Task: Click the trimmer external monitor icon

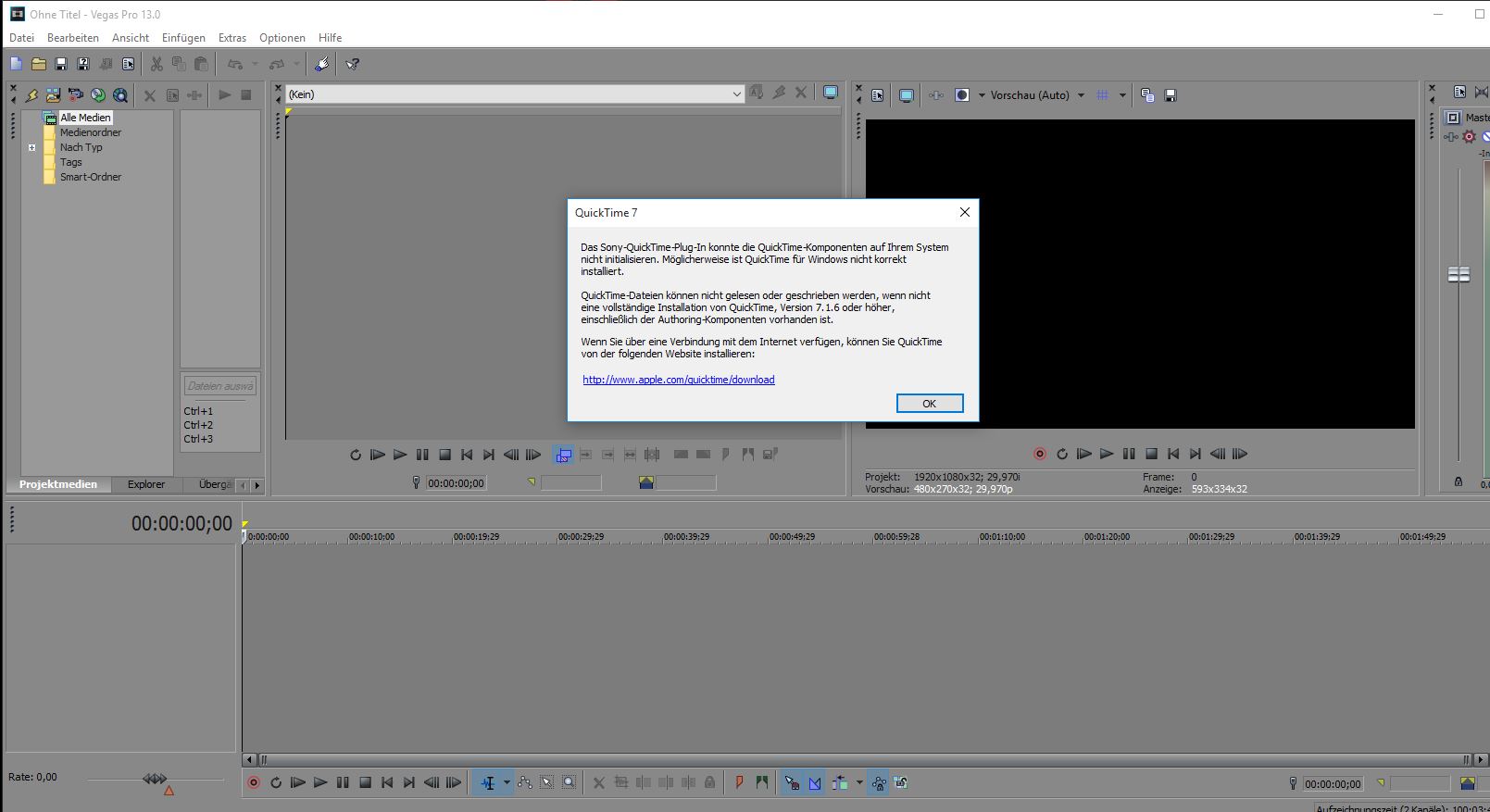Action: tap(831, 93)
